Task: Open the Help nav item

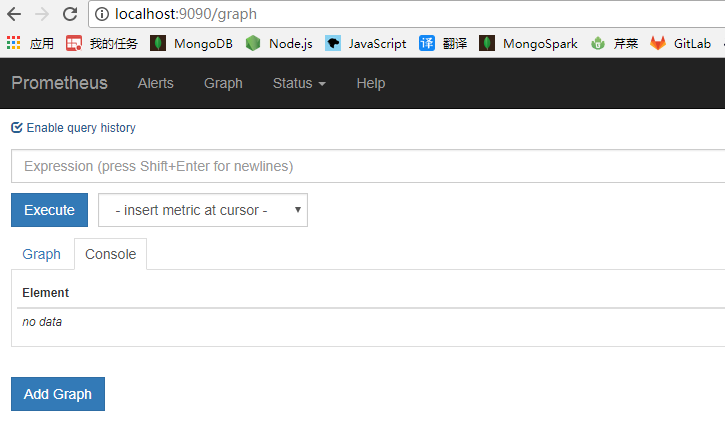Action: pos(371,83)
